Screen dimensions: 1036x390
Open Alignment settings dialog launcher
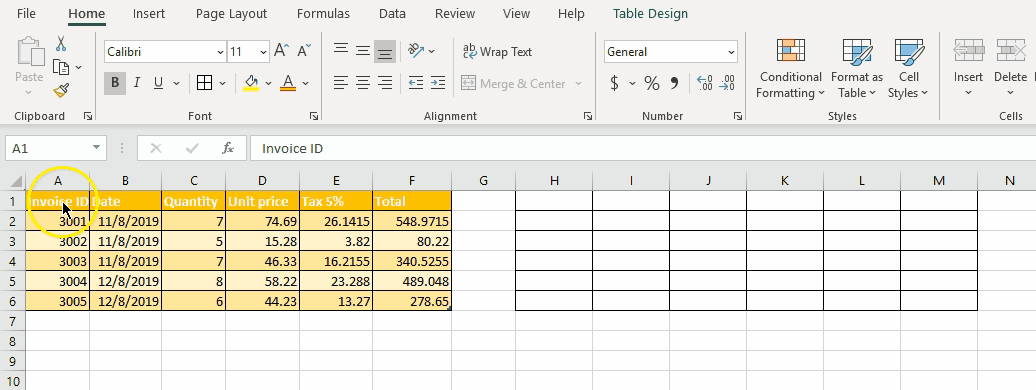(x=588, y=116)
